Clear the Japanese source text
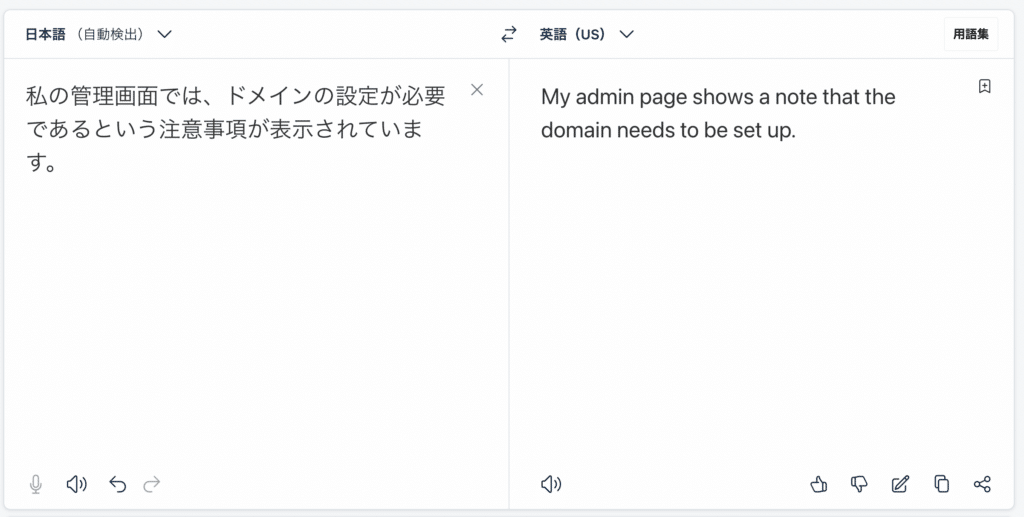Screen dimensions: 1024x517 (477, 90)
